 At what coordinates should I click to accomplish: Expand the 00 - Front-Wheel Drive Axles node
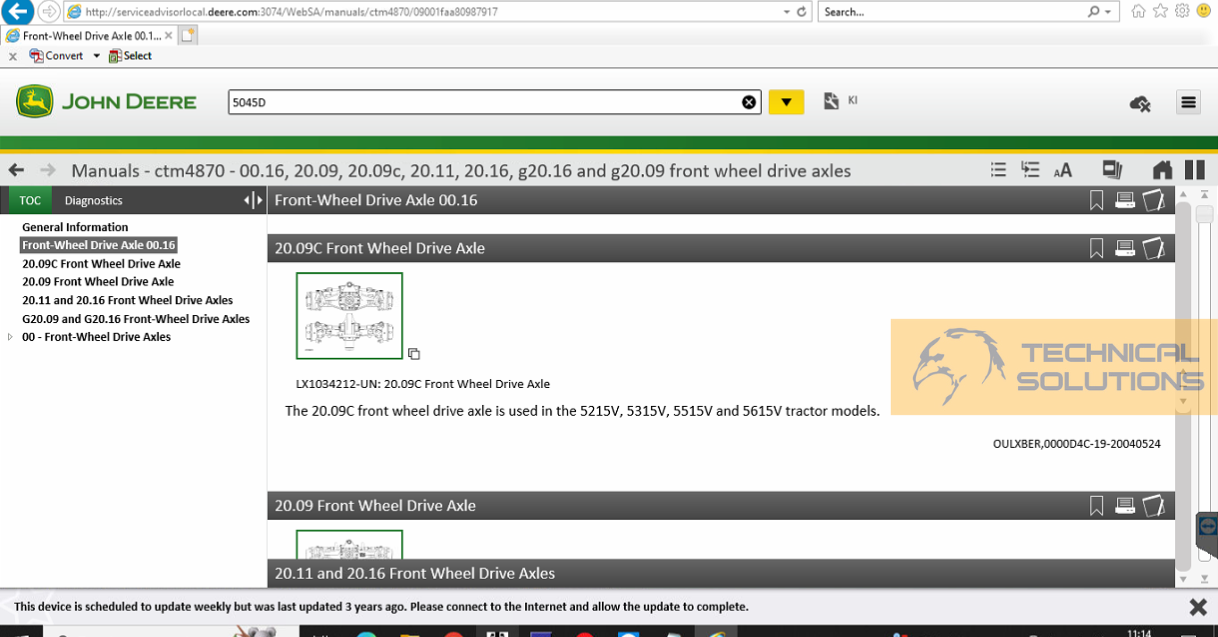(12, 337)
